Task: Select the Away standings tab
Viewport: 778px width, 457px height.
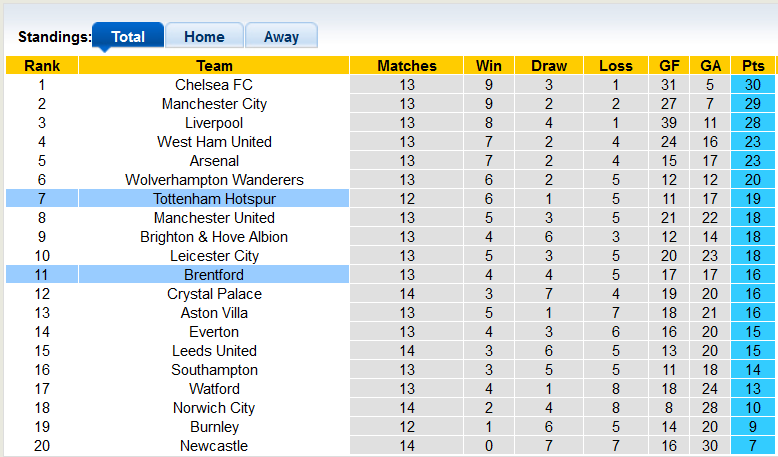Action: point(281,37)
